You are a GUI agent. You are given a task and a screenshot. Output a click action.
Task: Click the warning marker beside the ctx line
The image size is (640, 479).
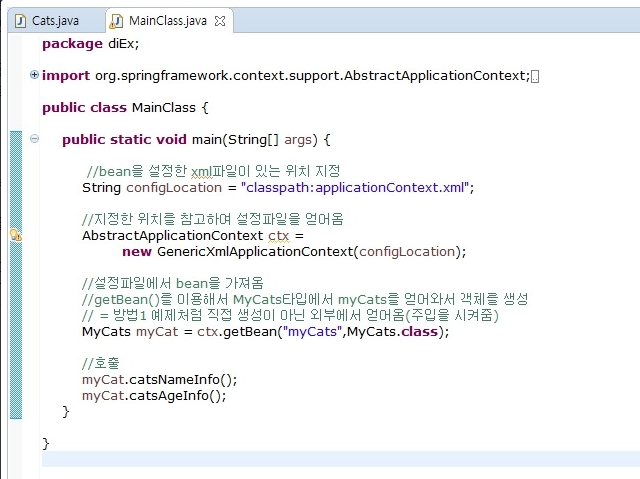(x=16, y=235)
